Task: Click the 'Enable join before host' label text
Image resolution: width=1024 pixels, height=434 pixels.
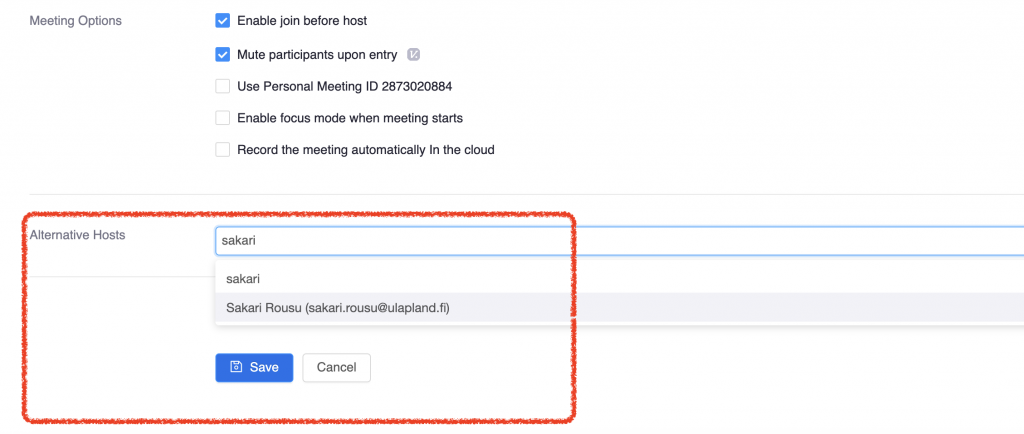Action: [x=302, y=21]
